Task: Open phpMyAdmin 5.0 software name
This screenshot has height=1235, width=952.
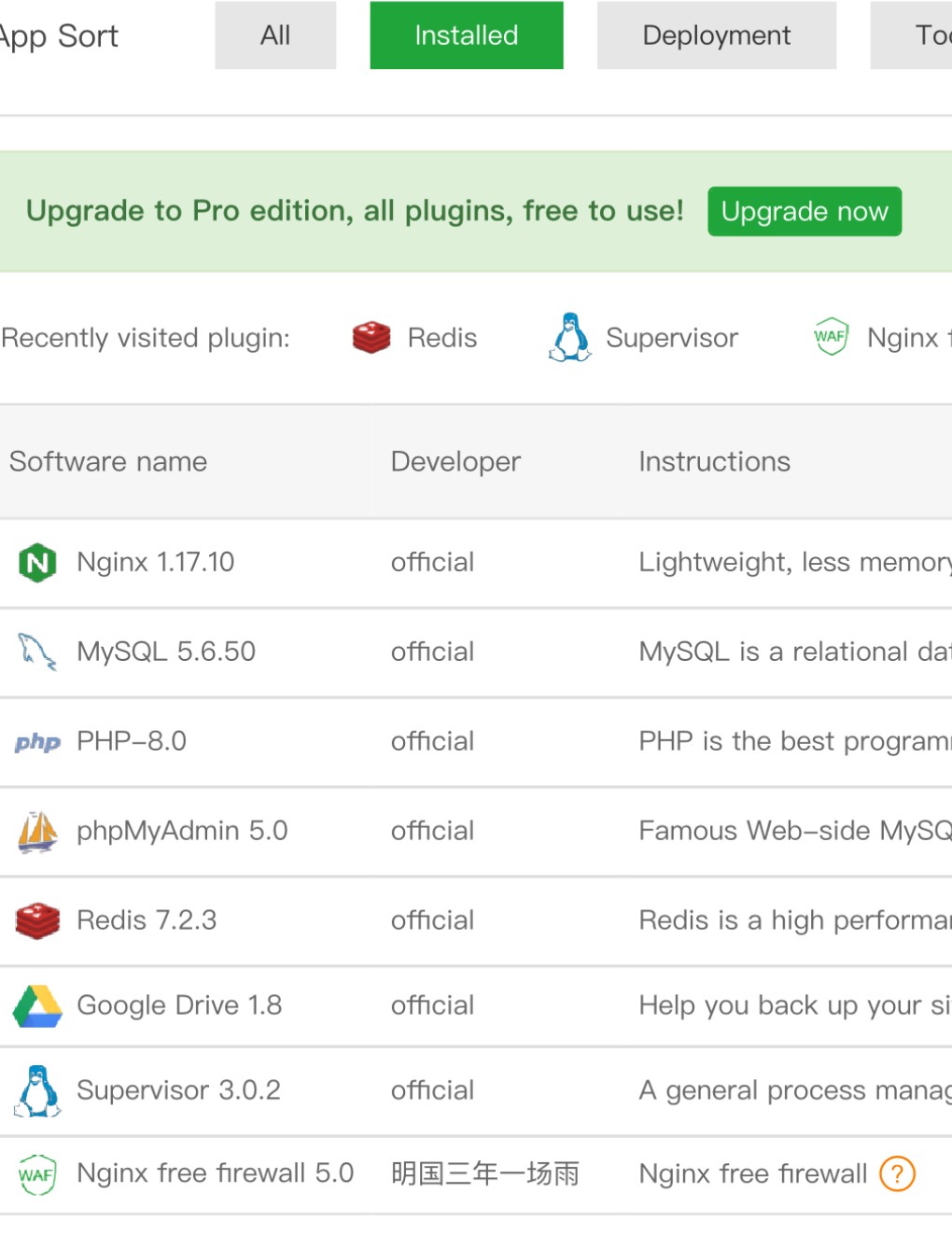Action: [x=181, y=831]
